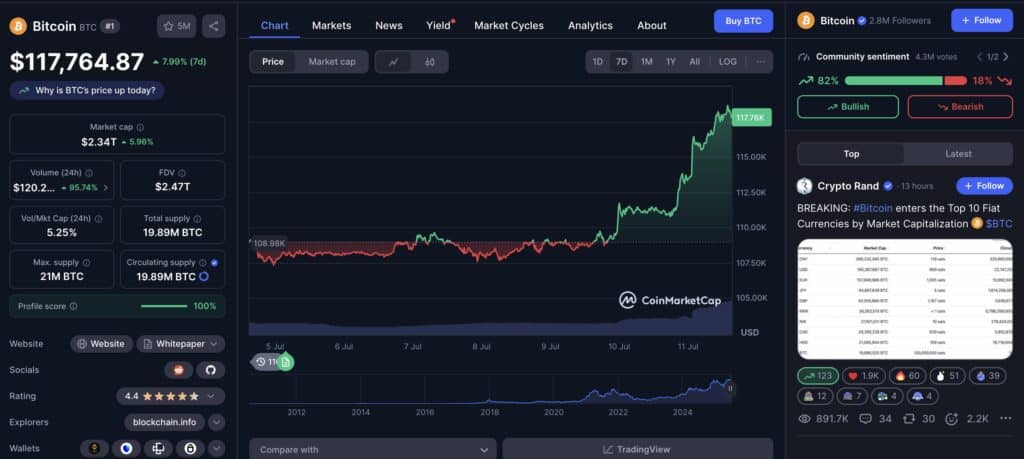The height and width of the screenshot is (459, 1024).
Task: Click the Volume (24h) info icon
Action: pyautogui.click(x=89, y=173)
